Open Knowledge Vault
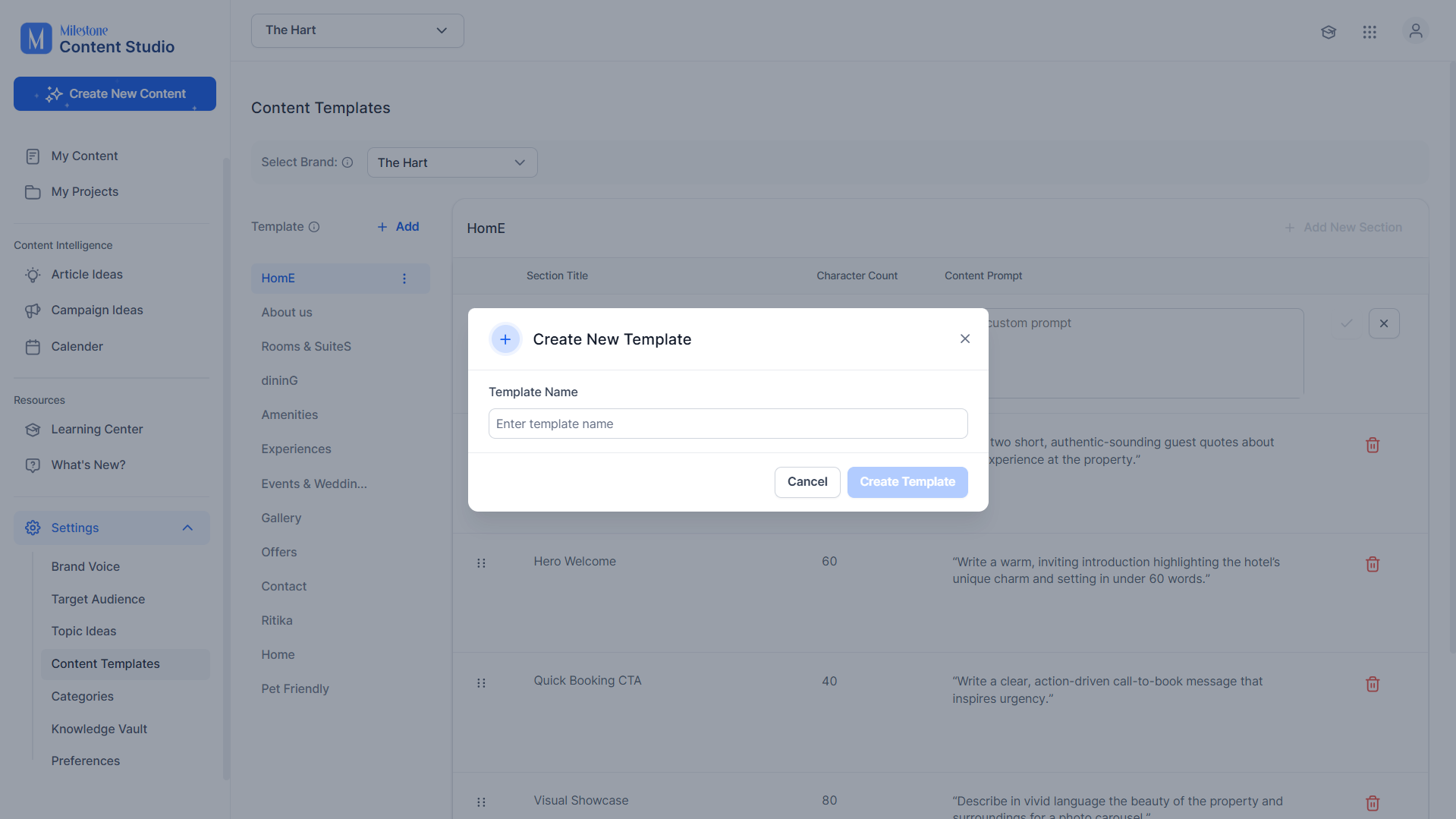This screenshot has height=819, width=1456. (x=99, y=729)
